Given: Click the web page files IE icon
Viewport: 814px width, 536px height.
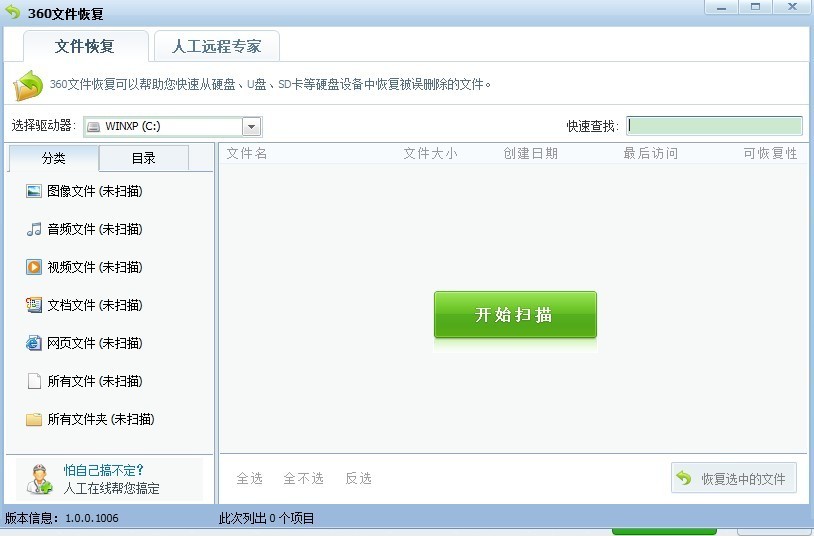Looking at the screenshot, I should coord(34,343).
